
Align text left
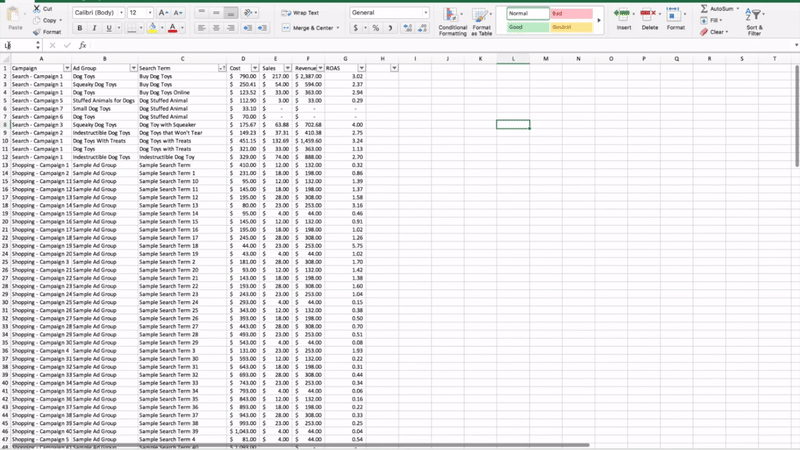(202, 28)
